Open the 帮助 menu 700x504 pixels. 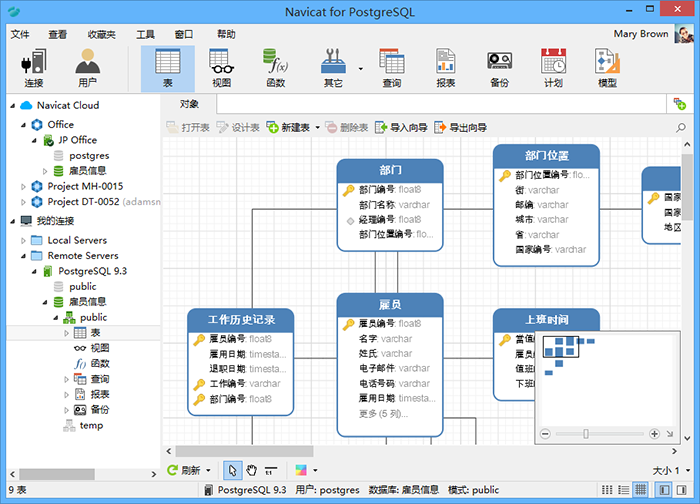point(226,34)
